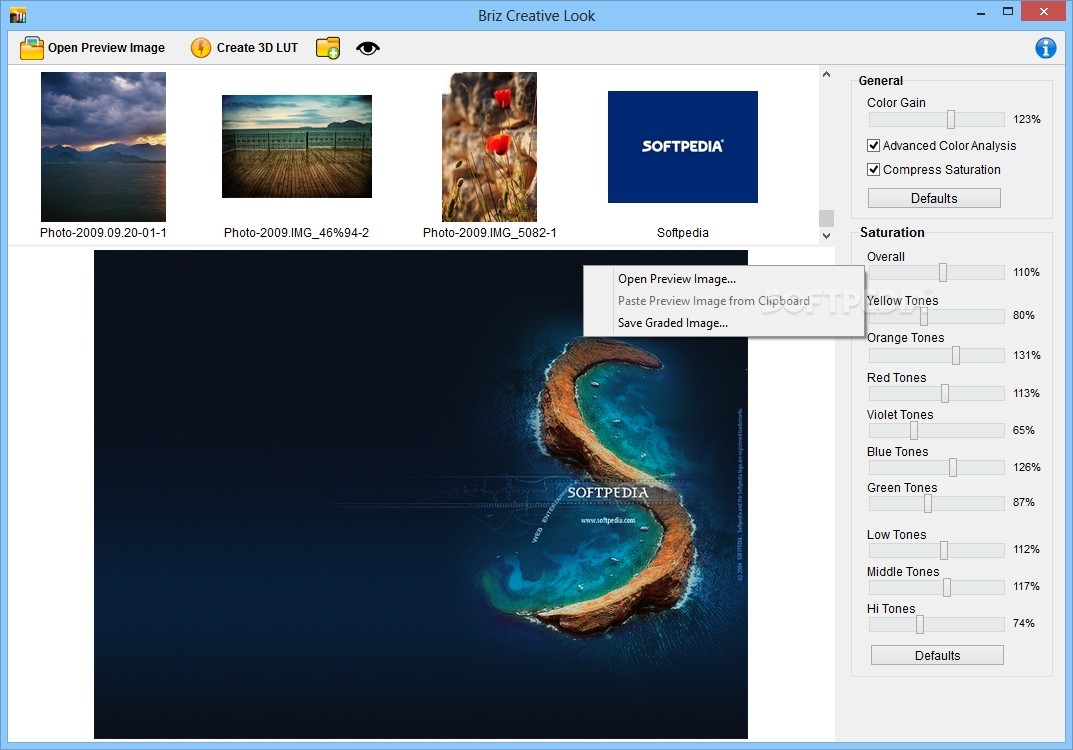The width and height of the screenshot is (1073, 750).
Task: Open the blue info icon
Action: [x=1045, y=48]
